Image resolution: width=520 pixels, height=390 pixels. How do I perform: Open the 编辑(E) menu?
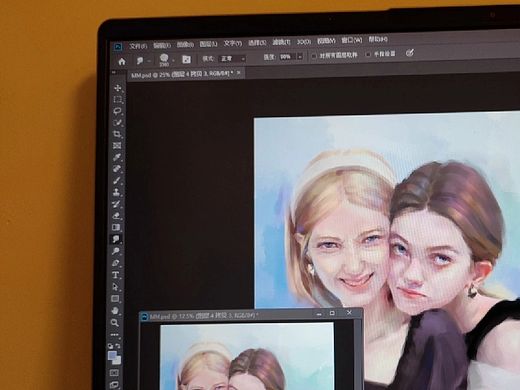(162, 45)
